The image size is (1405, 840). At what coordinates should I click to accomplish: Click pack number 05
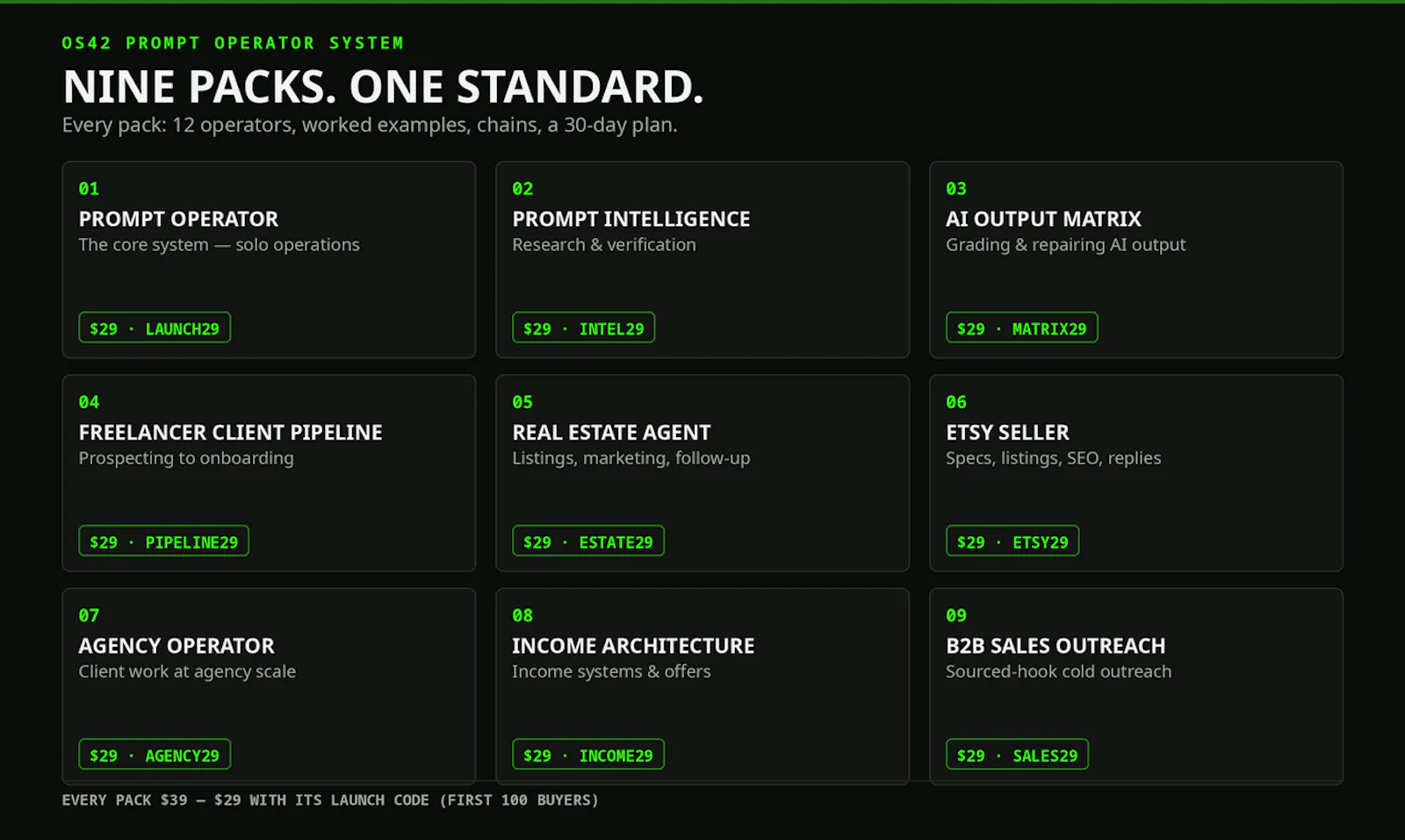tap(522, 402)
